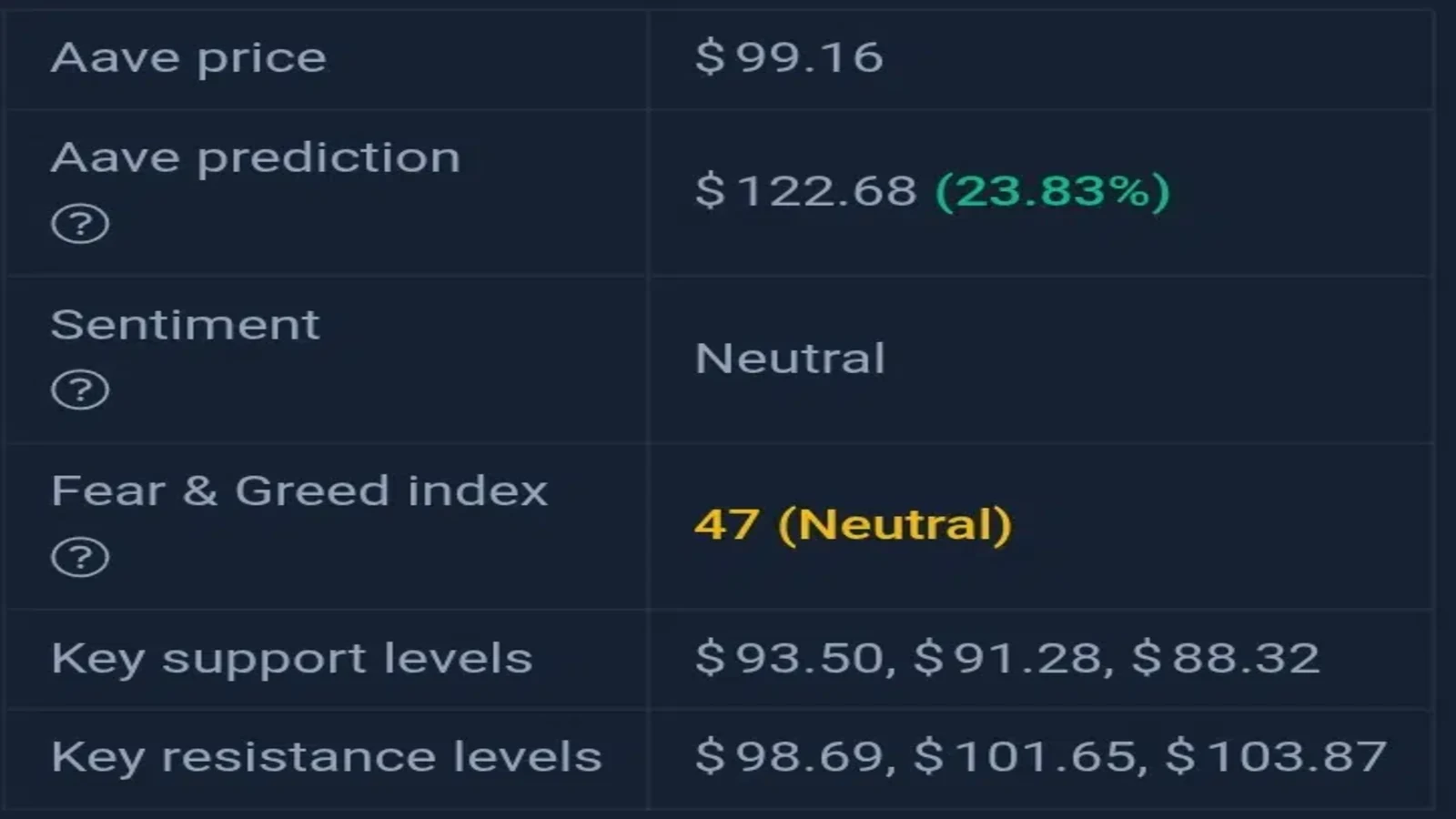Image resolution: width=1456 pixels, height=819 pixels.
Task: Click the Aave prediction label
Action: [x=256, y=158]
